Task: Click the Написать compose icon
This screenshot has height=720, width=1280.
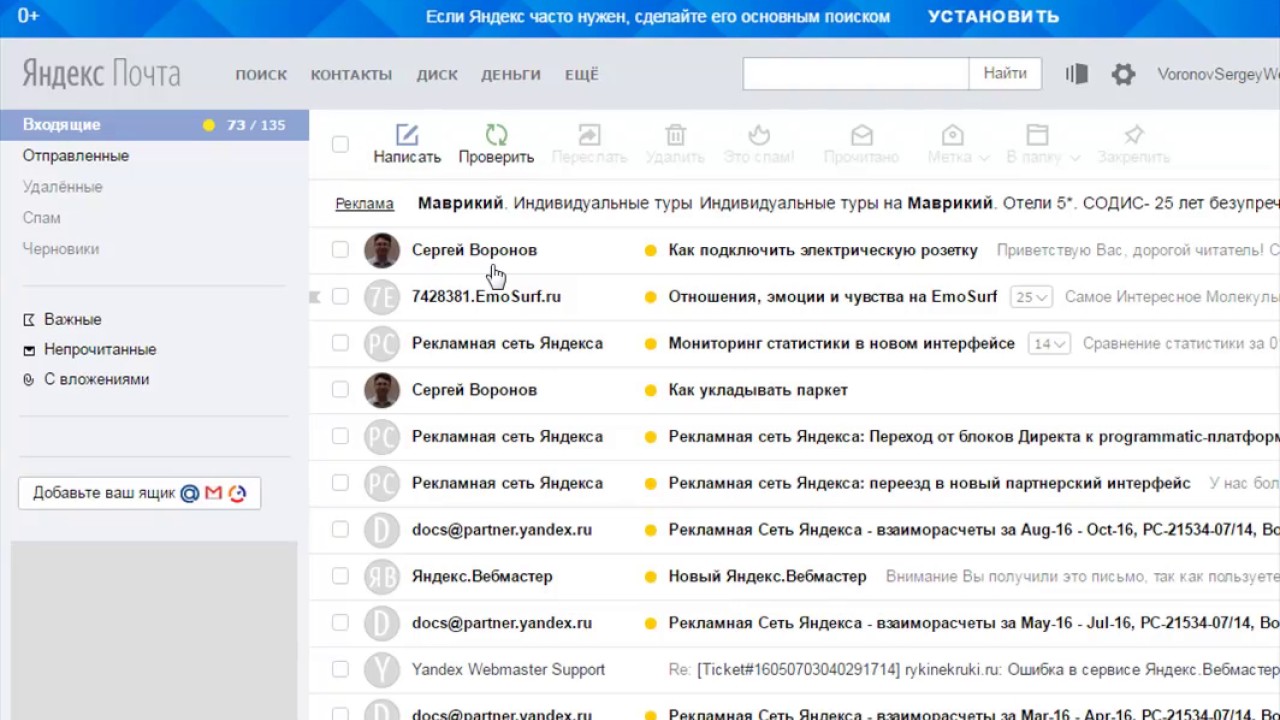Action: coord(406,135)
